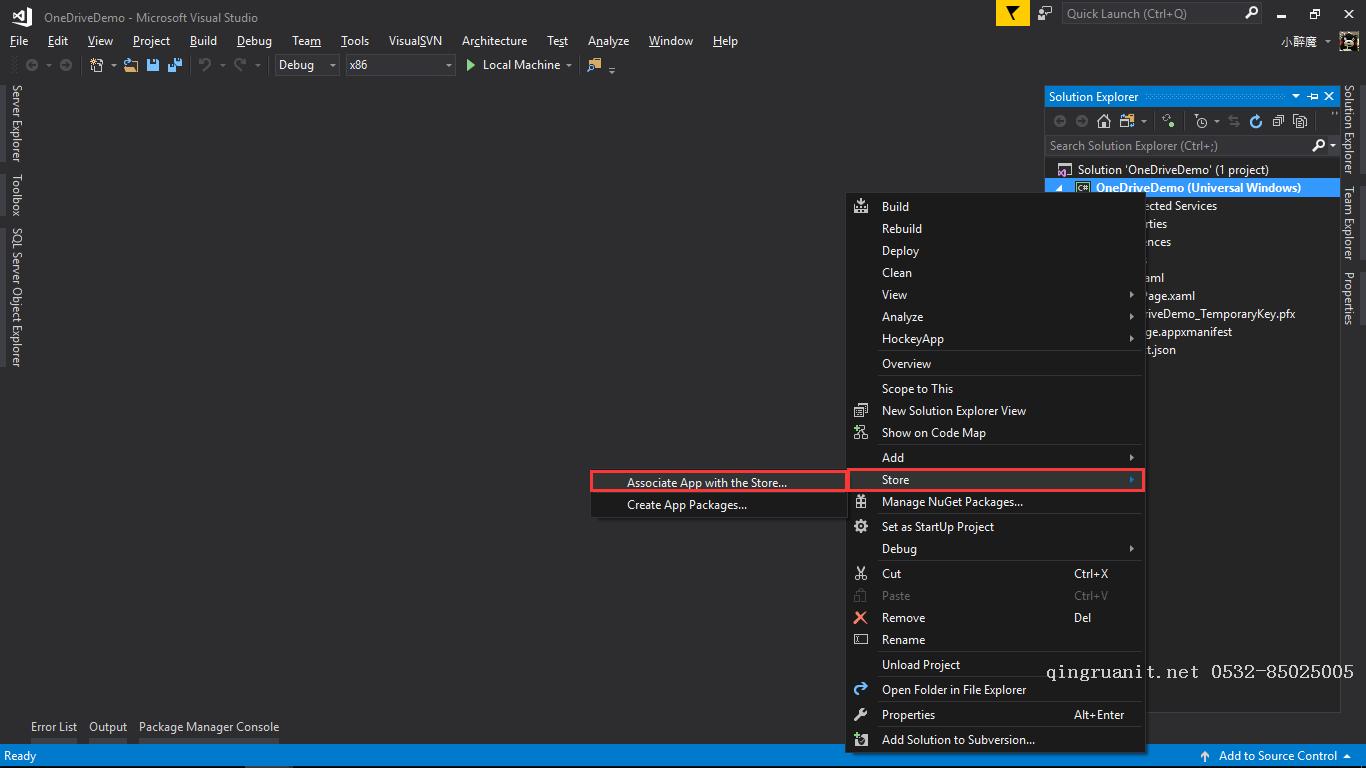Click the New Solution Explorer View icon
This screenshot has height=768, width=1366.
coord(860,411)
